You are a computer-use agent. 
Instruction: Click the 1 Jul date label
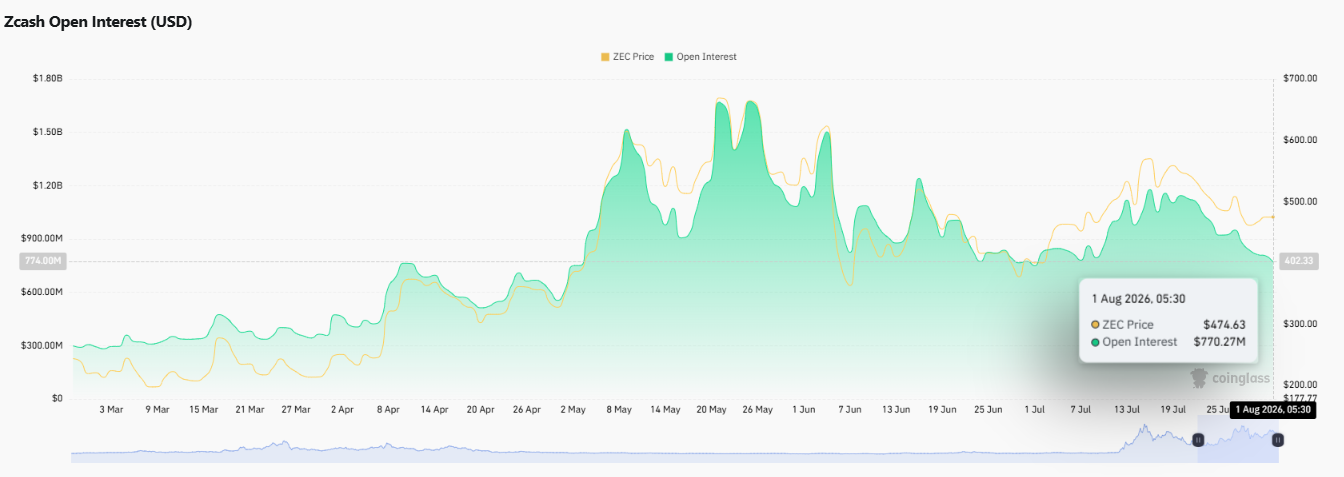pos(1034,410)
